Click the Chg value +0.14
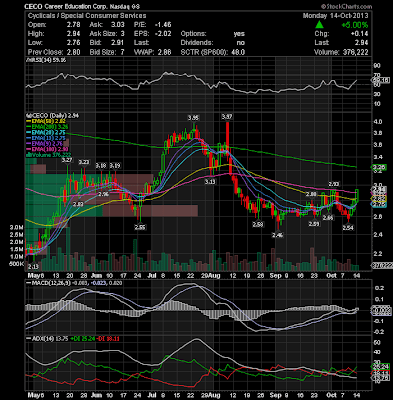 [359, 34]
